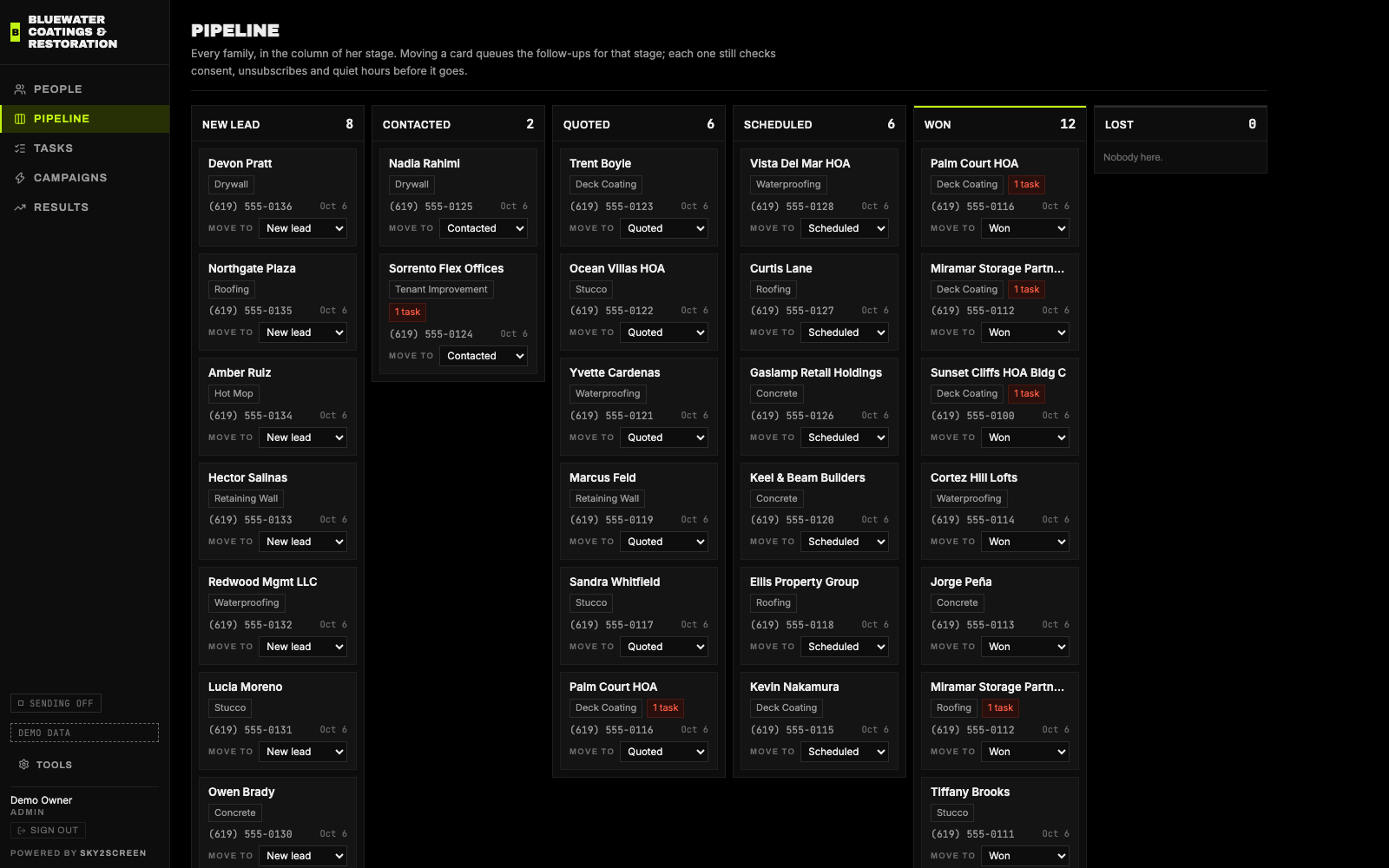
Task: Open Vista Del Mar HOA stage dropdown
Action: [845, 228]
